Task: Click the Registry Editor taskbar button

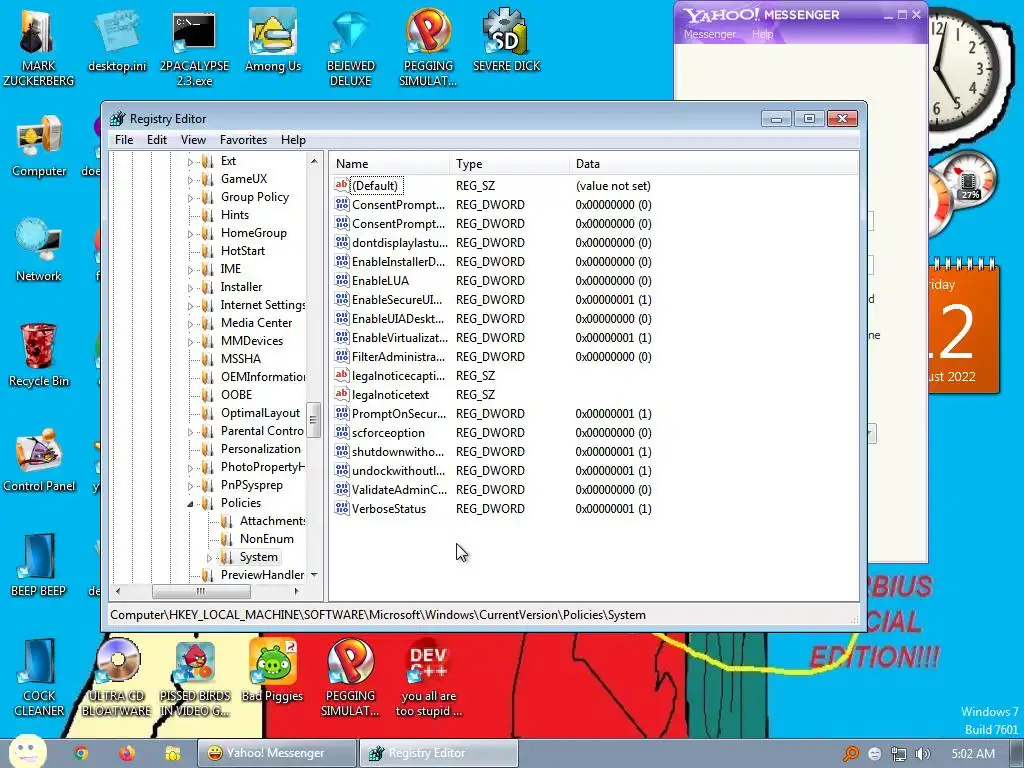Action: coord(439,753)
